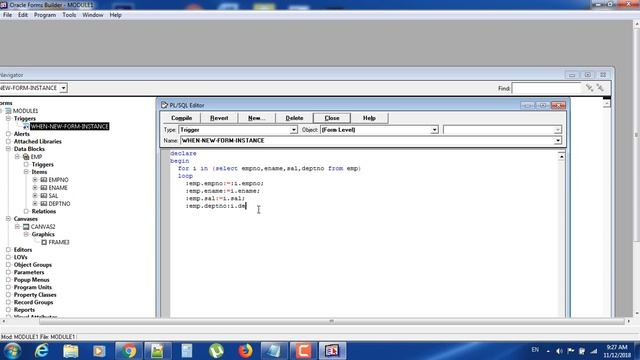The image size is (640, 360).
Task: Select the Attached Libraries node
Action: [x=38, y=141]
